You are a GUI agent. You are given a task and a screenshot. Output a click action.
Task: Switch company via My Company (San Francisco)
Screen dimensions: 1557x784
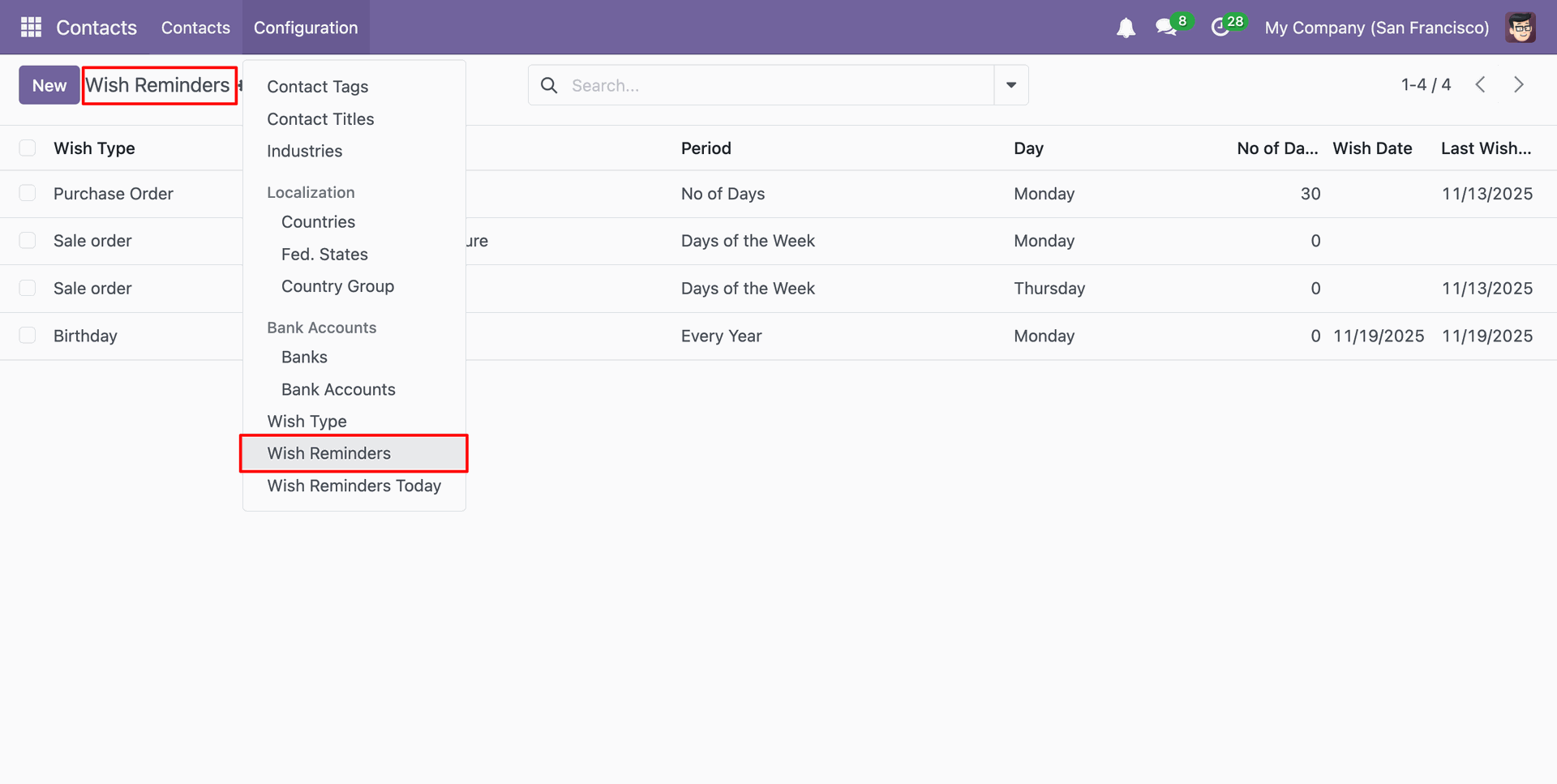1377,28
